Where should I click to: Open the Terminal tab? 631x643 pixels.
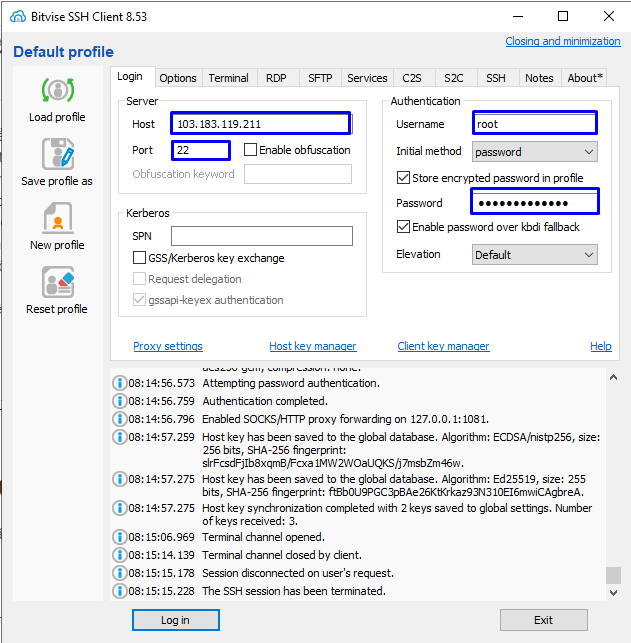(x=228, y=78)
